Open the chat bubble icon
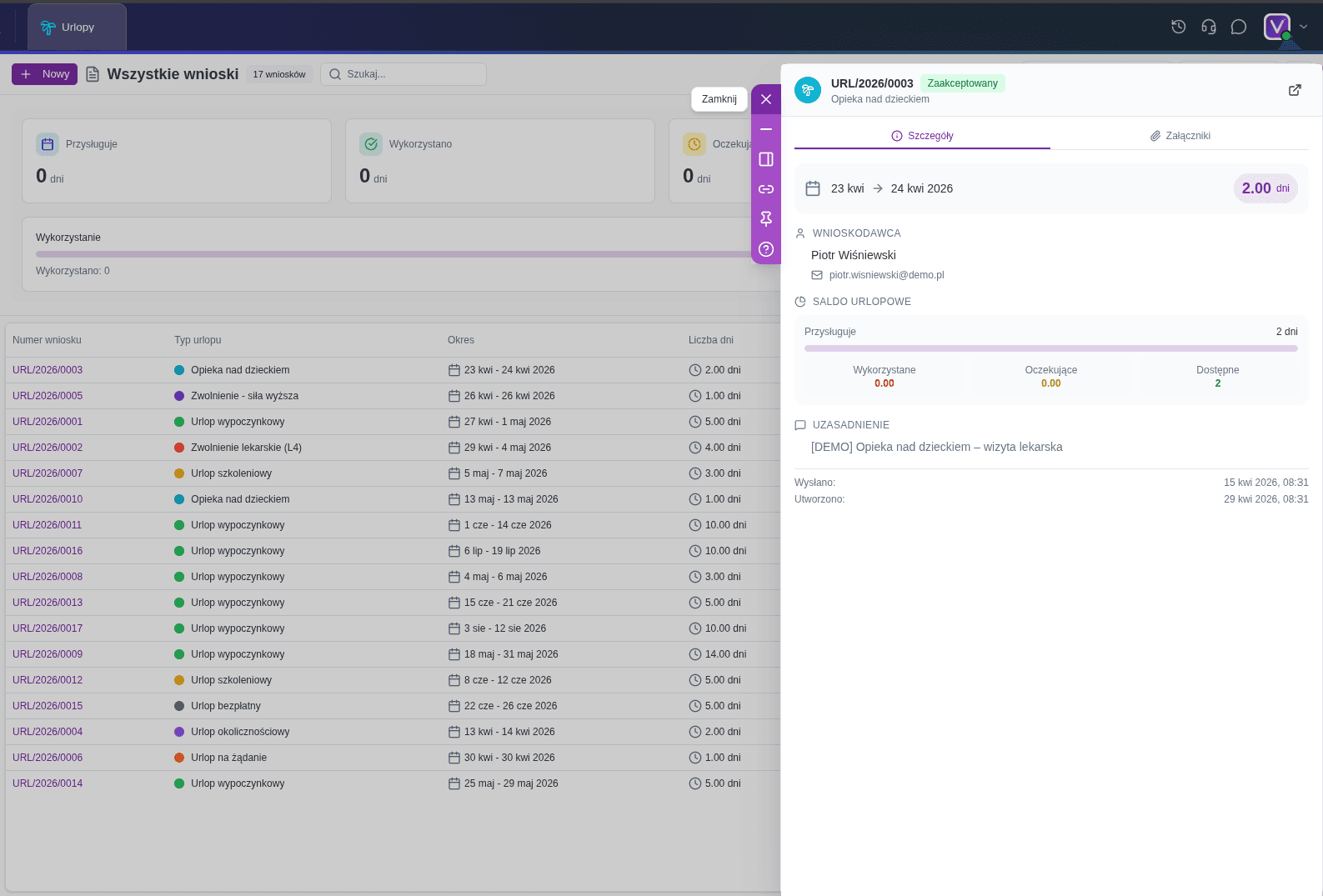 1238,27
